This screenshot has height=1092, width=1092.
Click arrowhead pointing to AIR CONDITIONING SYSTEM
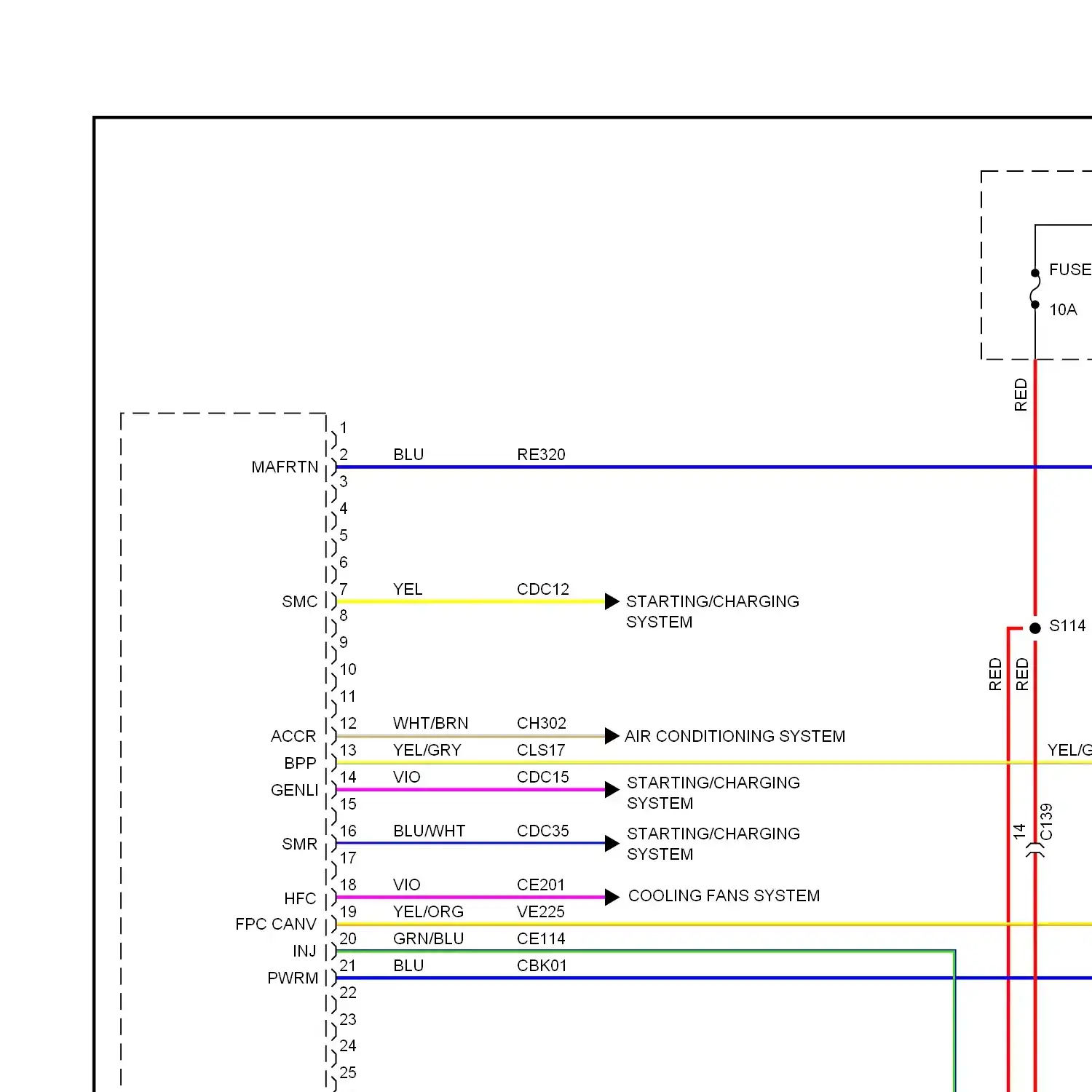[x=612, y=736]
